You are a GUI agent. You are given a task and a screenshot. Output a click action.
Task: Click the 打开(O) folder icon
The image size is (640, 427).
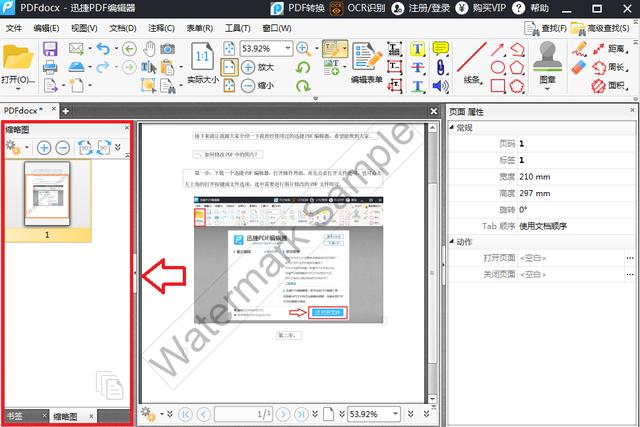[18, 57]
